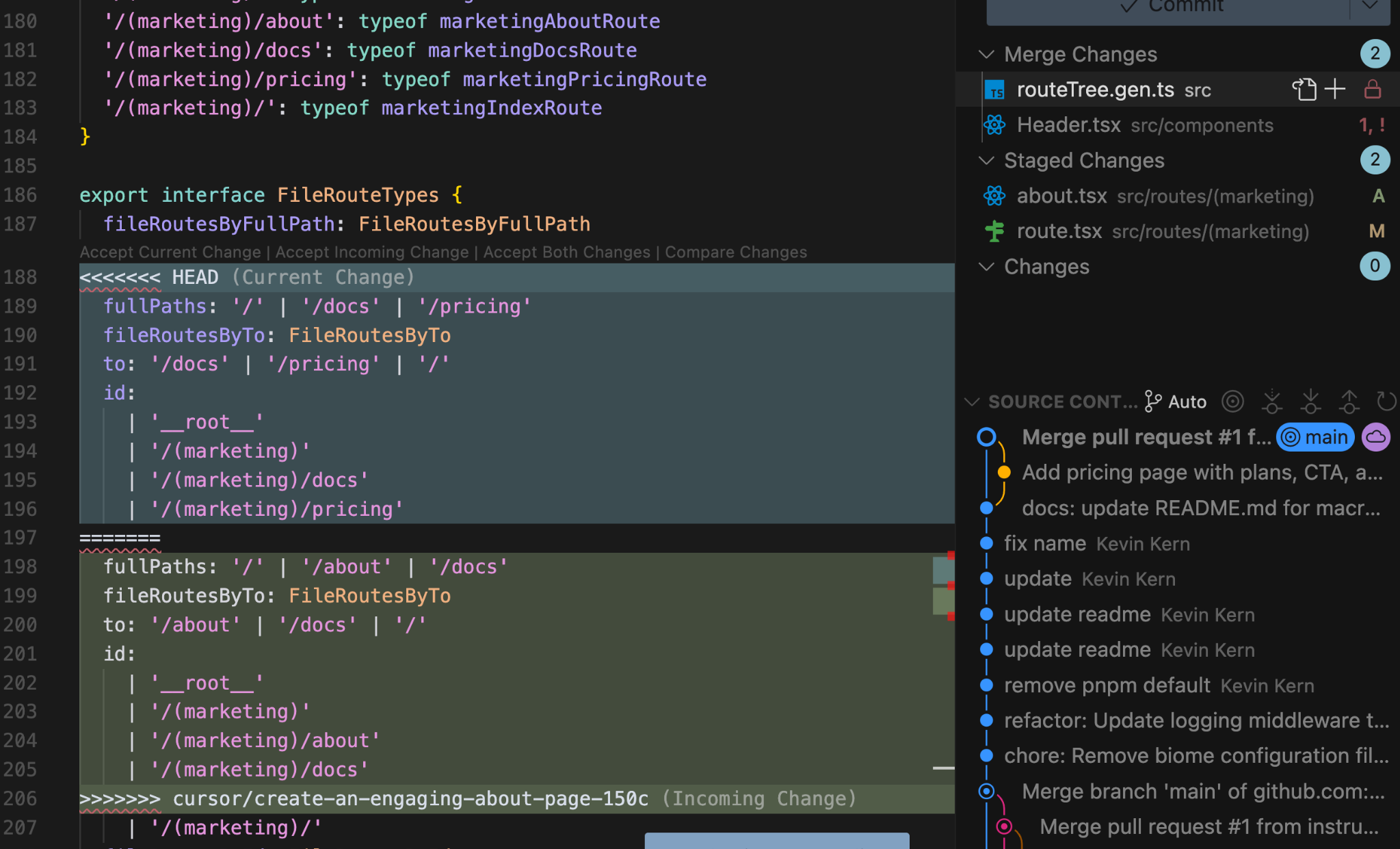Click the checkmark Commit button
Screen dimensions: 1400x849
tap(1167, 8)
